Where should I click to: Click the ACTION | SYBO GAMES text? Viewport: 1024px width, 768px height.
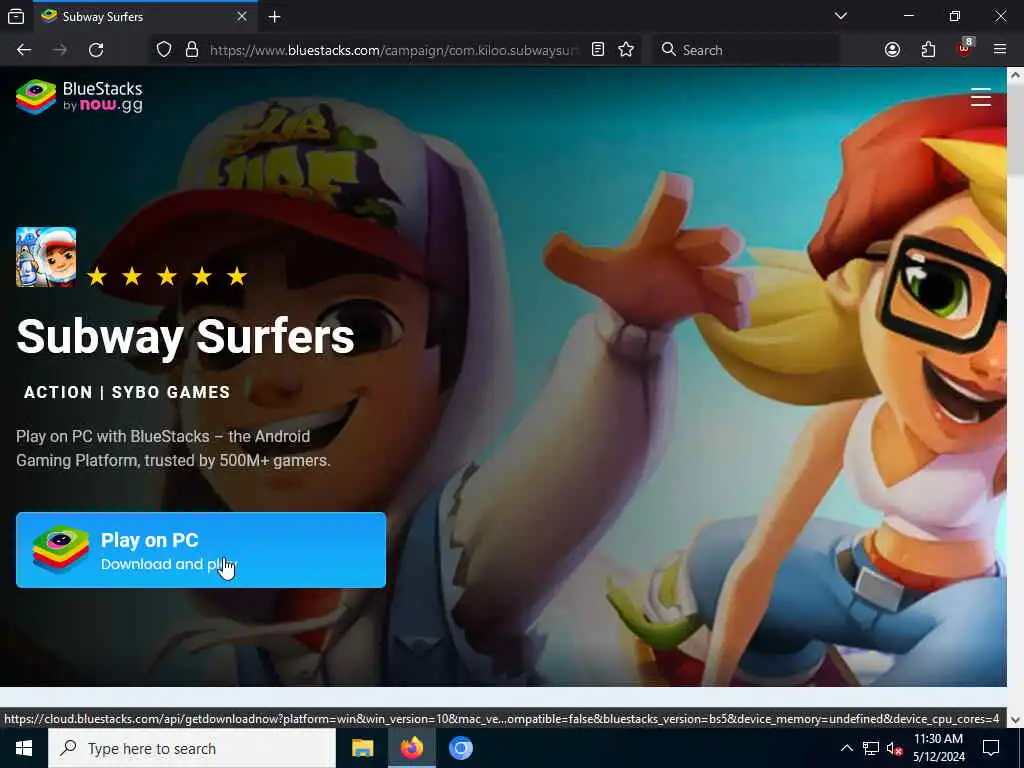127,392
